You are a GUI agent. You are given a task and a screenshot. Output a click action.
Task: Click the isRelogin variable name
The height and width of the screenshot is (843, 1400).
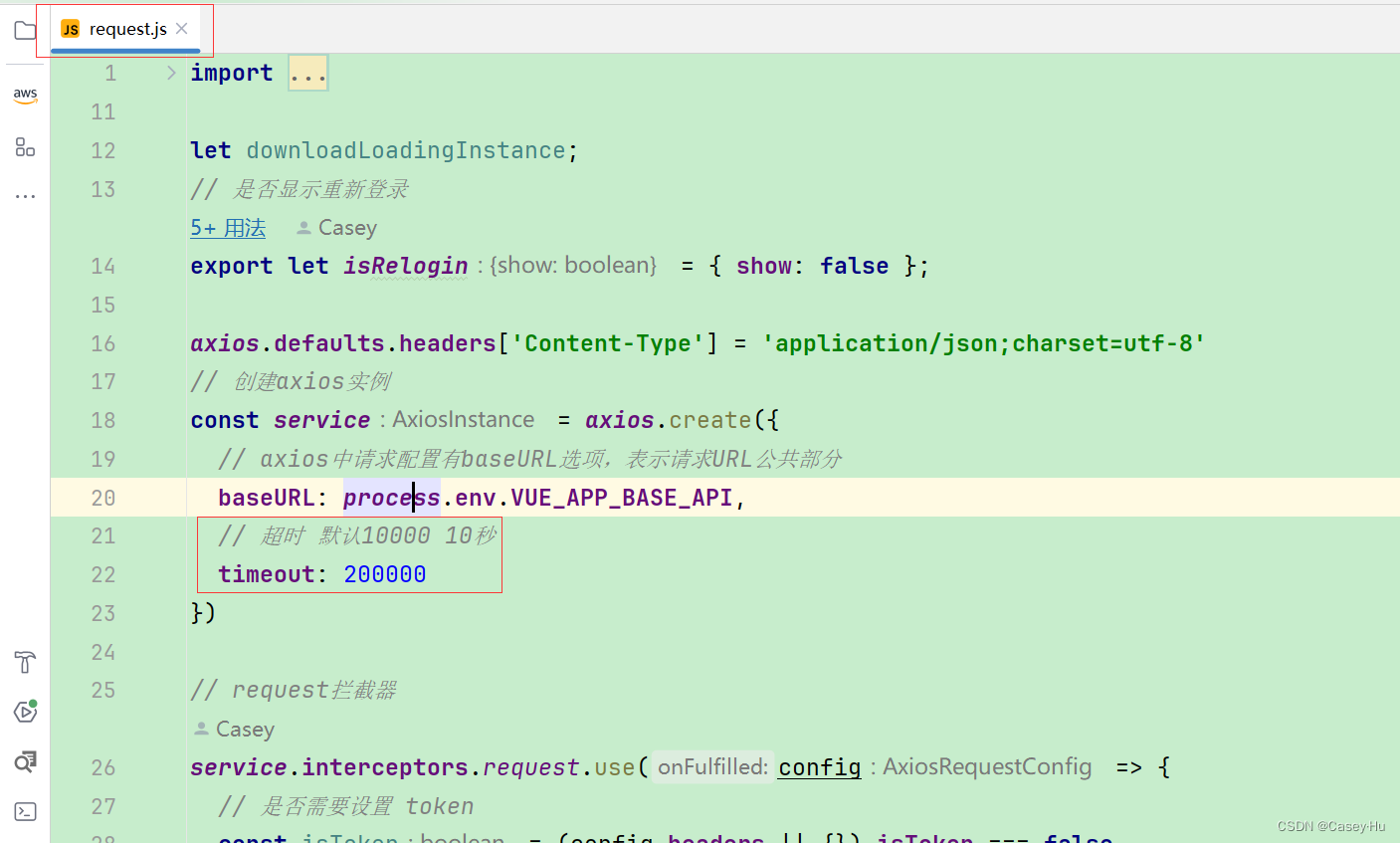pos(406,266)
